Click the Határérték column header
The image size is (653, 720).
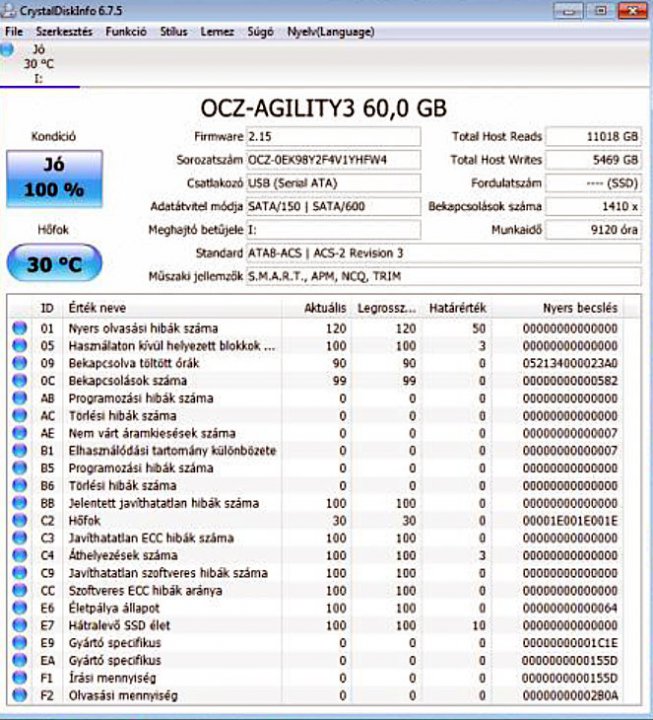[457, 308]
